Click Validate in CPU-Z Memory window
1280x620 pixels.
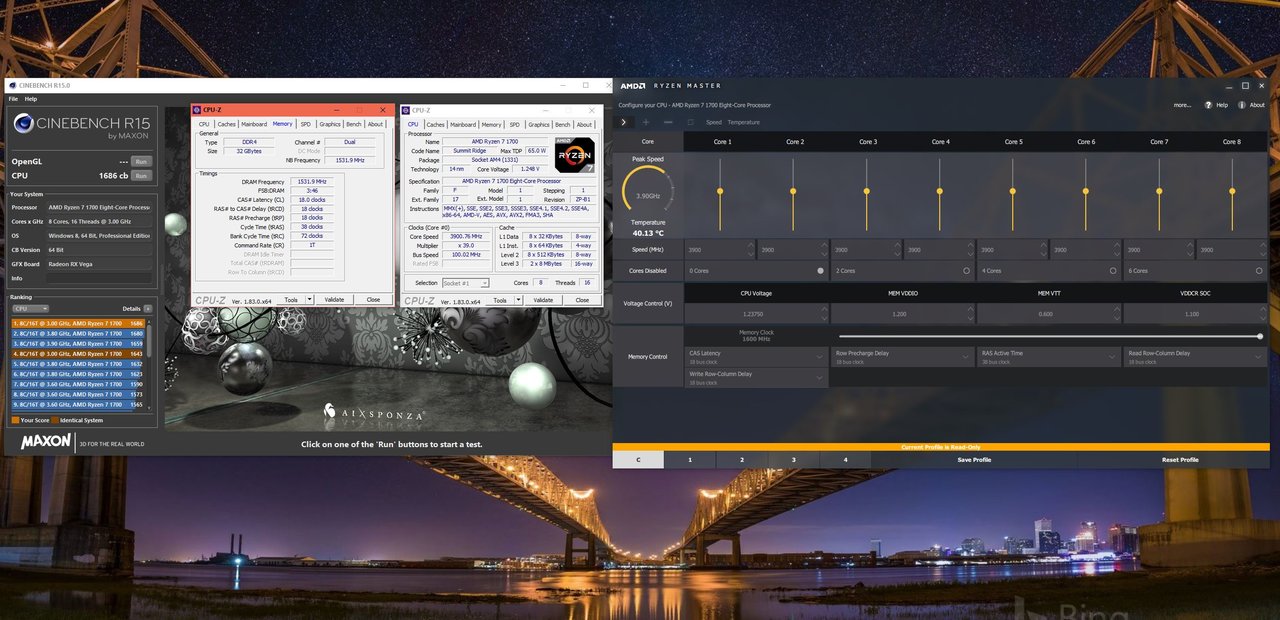pyautogui.click(x=334, y=300)
